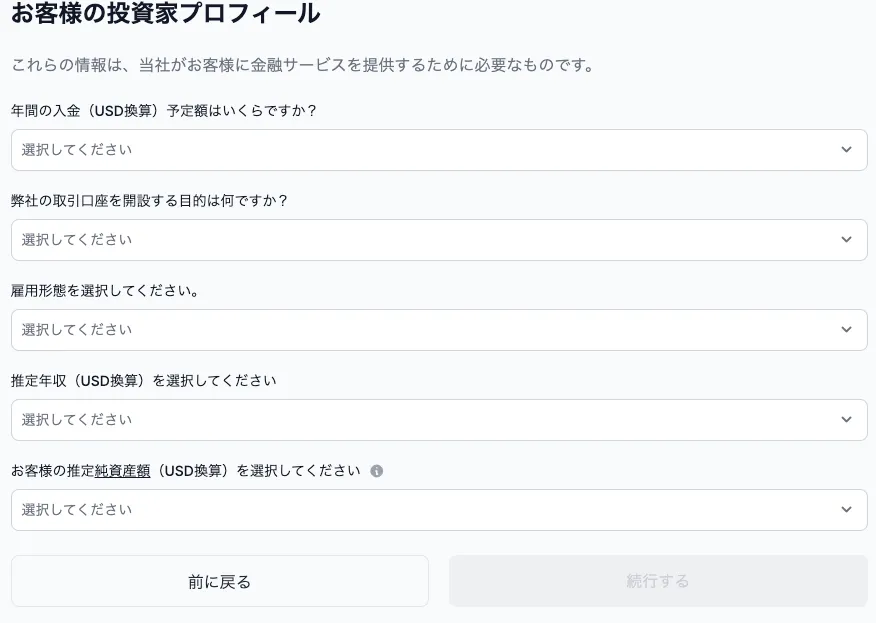Open the 推定年収 selection dropdown
876x623 pixels.
click(x=440, y=420)
